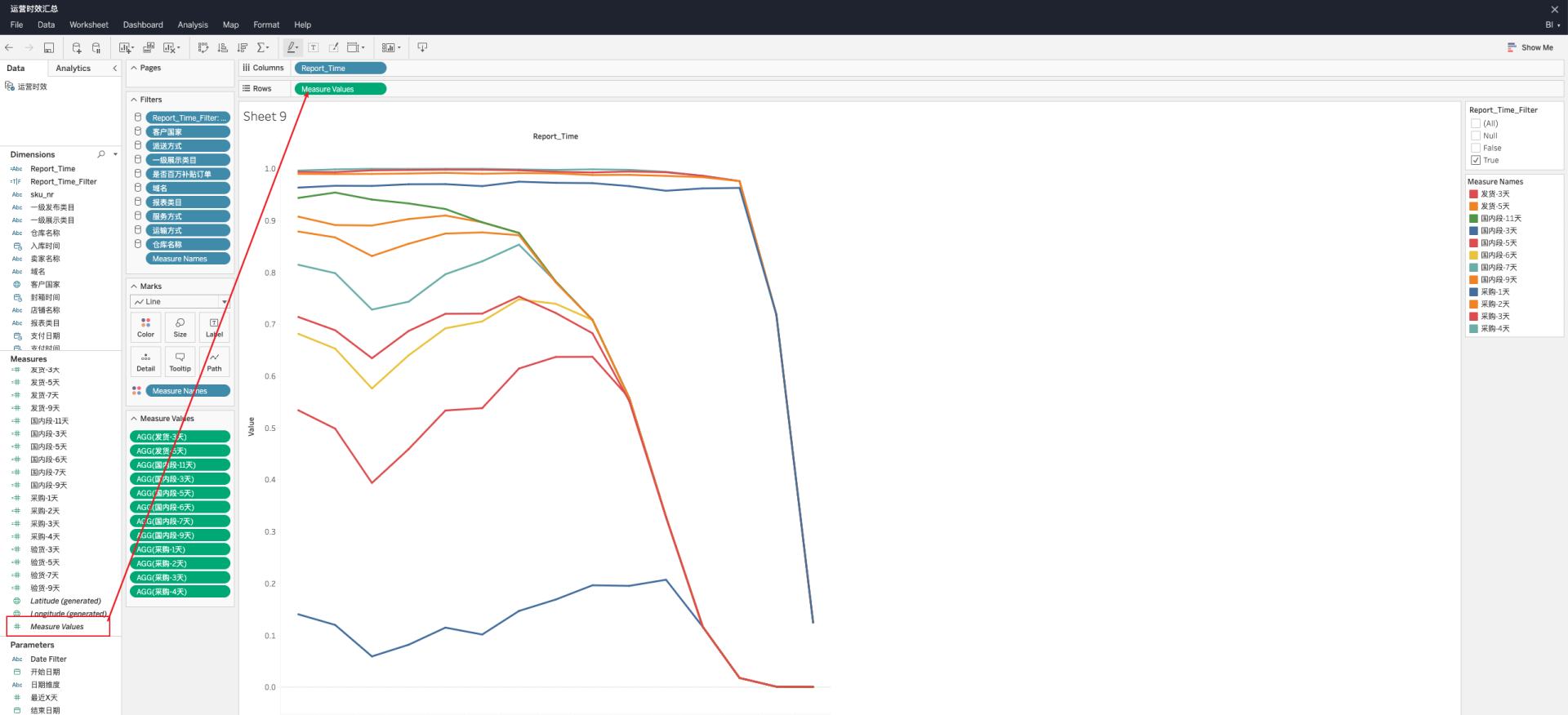
Task: Click the Report_Time_Filter filter pill
Action: pyautogui.click(x=188, y=118)
